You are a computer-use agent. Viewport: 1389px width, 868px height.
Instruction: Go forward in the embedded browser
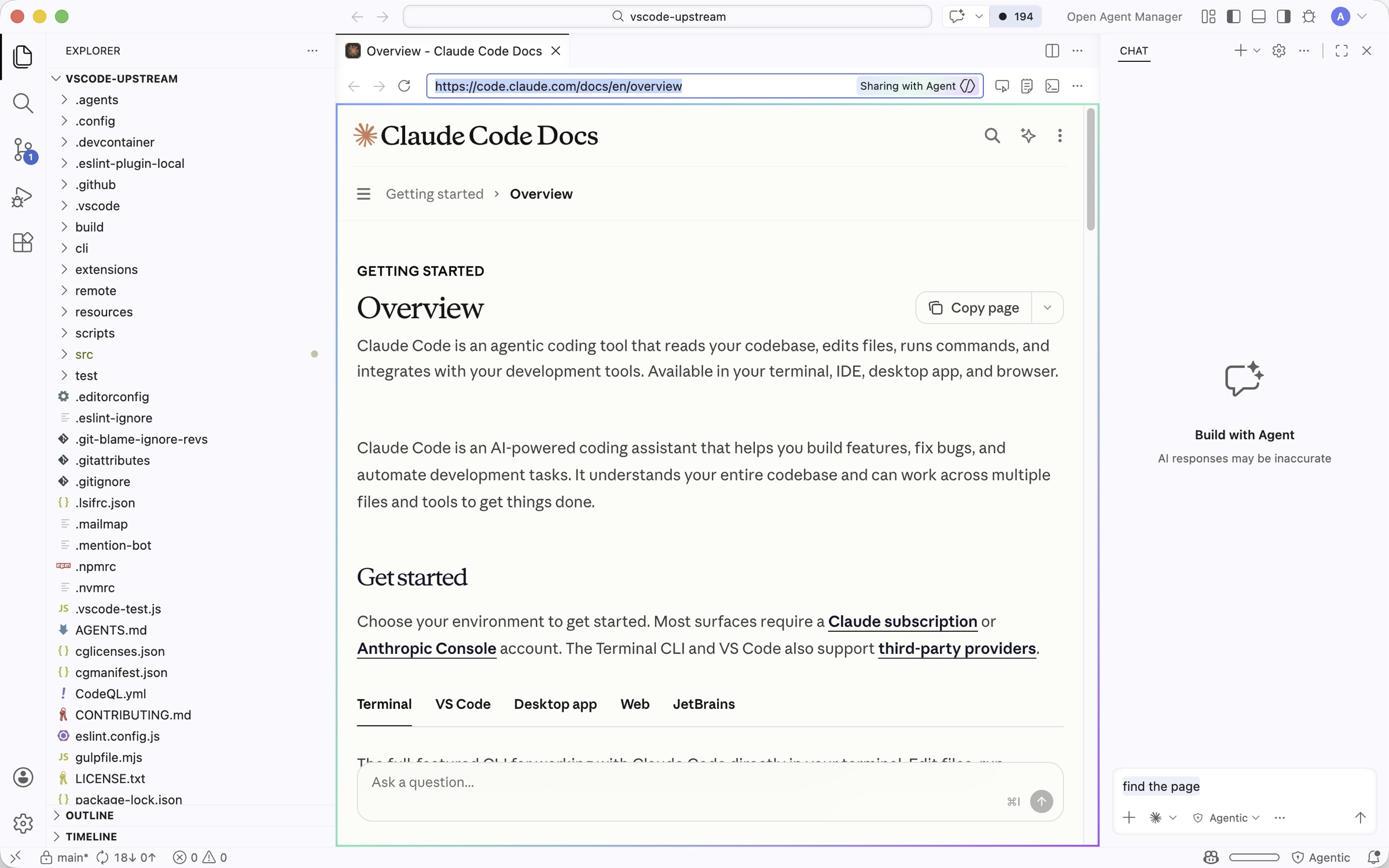(x=379, y=86)
